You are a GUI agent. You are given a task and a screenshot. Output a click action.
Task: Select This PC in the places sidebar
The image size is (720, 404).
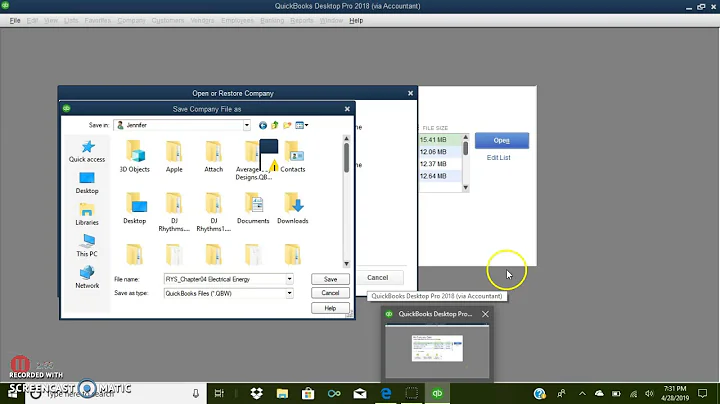[x=87, y=246]
